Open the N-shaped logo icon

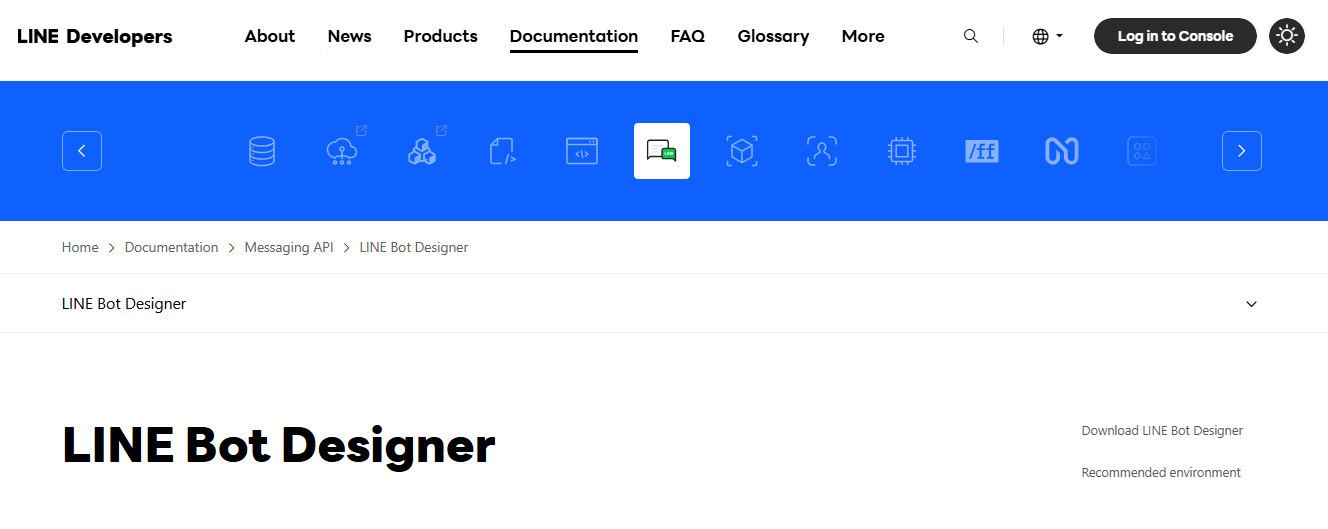click(x=1062, y=151)
